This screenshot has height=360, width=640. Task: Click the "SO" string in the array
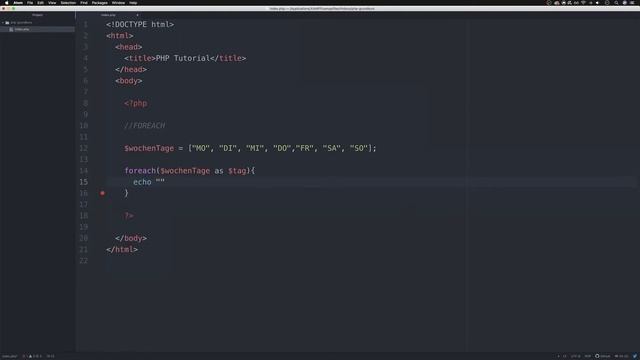click(359, 148)
